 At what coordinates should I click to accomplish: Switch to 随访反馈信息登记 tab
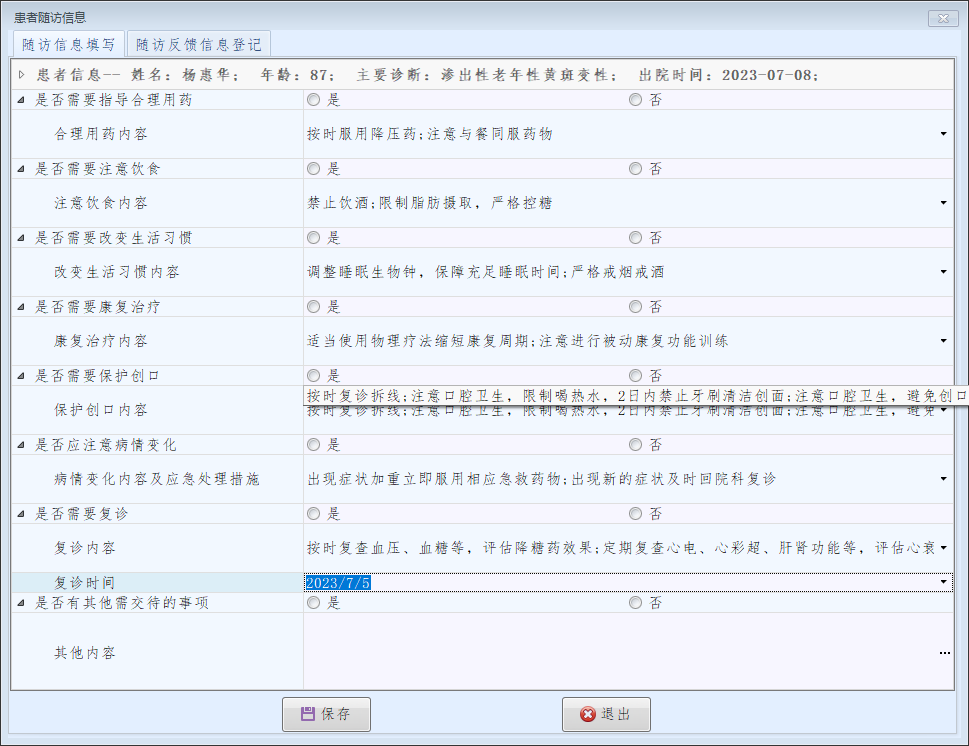[x=198, y=44]
